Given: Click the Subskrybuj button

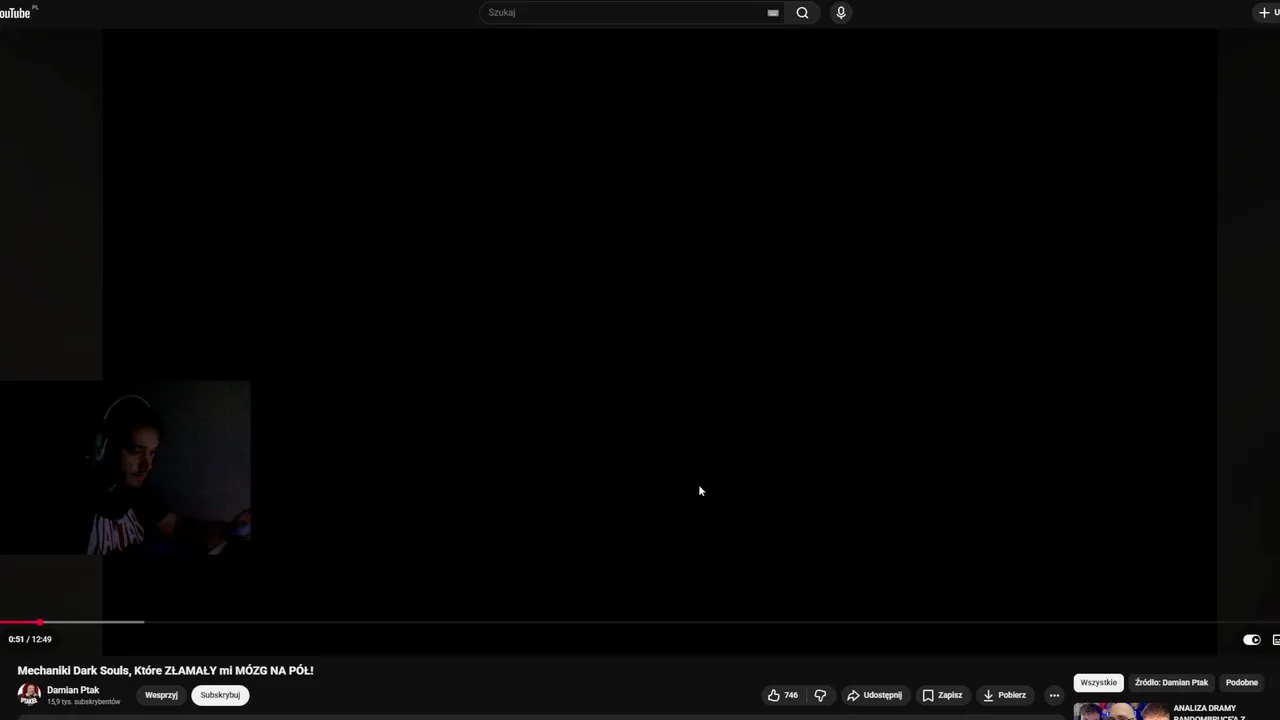Looking at the screenshot, I should [220, 695].
